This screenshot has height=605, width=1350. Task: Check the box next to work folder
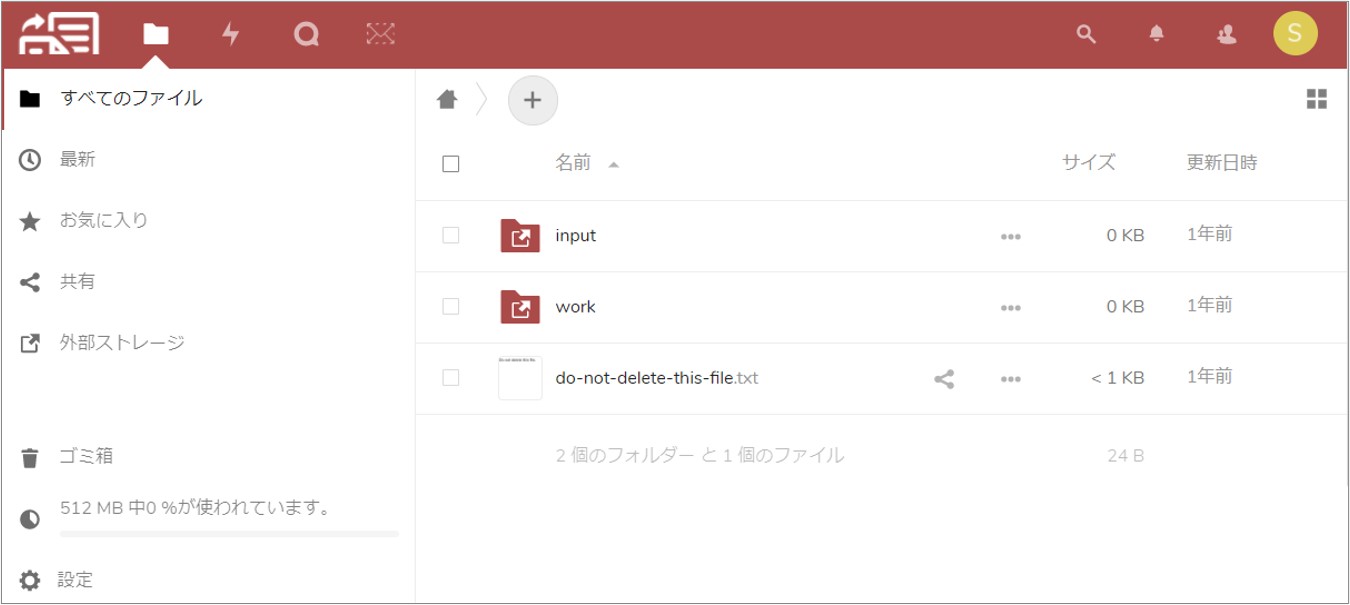(x=451, y=307)
